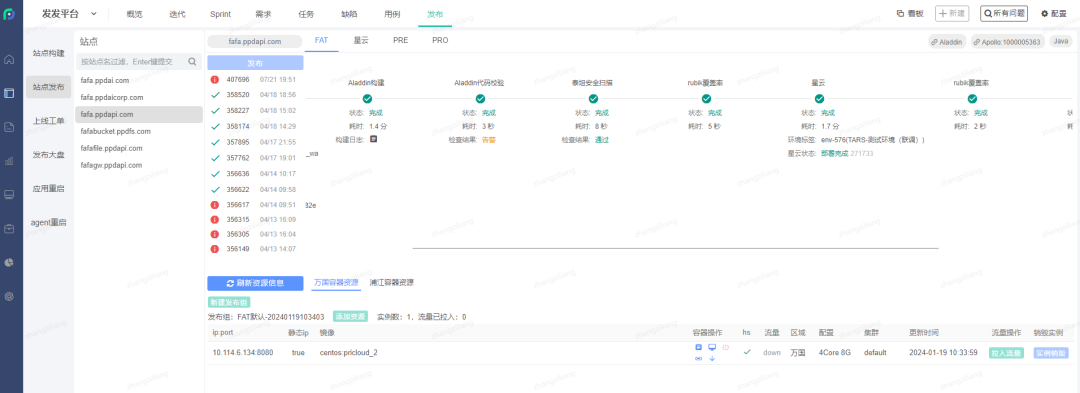Image resolution: width=1080 pixels, height=393 pixels.
Task: Click 刷新资源信息 button
Action: pos(255,283)
